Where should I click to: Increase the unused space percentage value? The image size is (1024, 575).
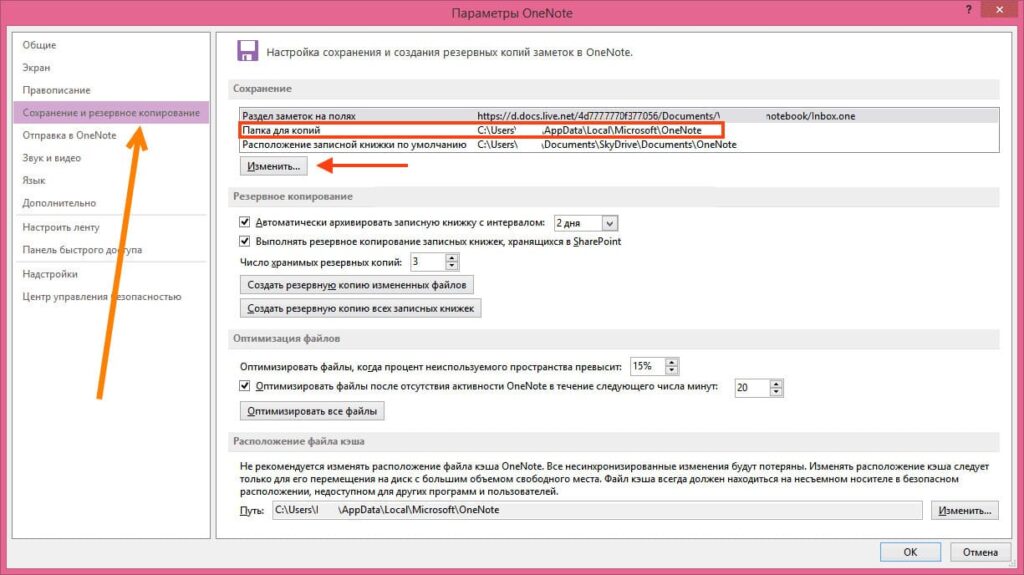pos(671,363)
